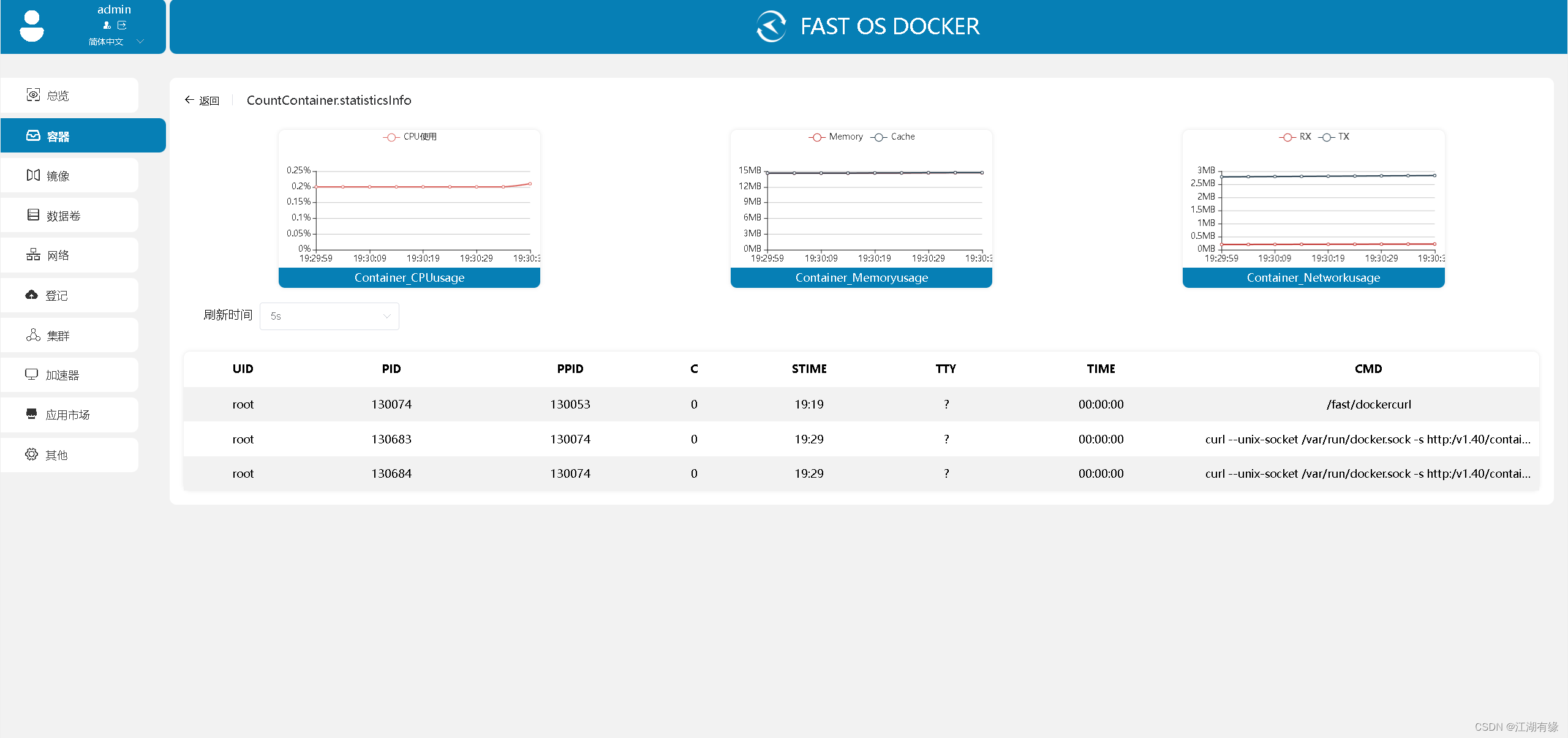Image resolution: width=1568 pixels, height=738 pixels.
Task: Click the Container_CPUusage chart caption
Action: pyautogui.click(x=409, y=277)
